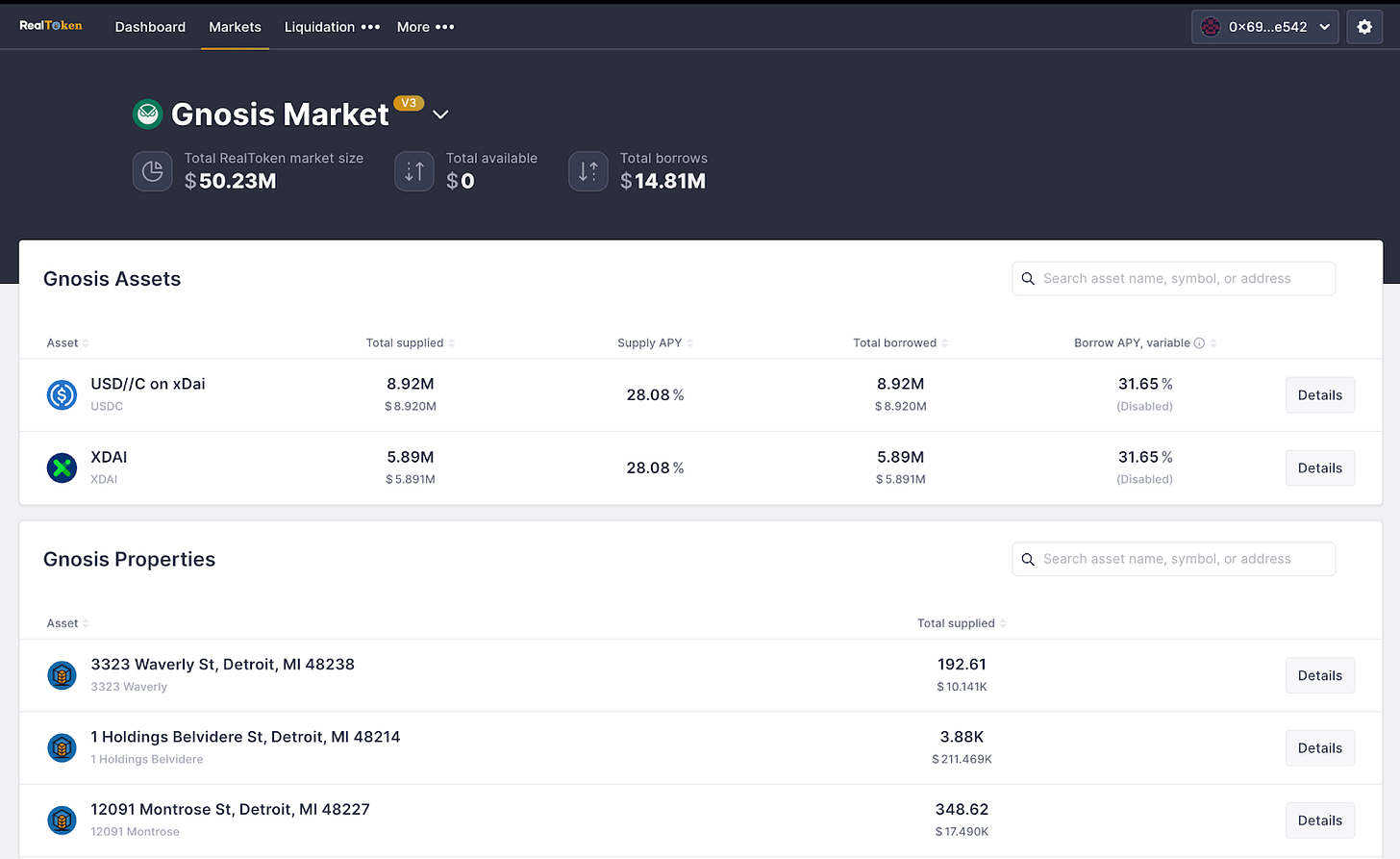
Task: View Details for 3323 Waverly St
Action: [x=1319, y=675]
